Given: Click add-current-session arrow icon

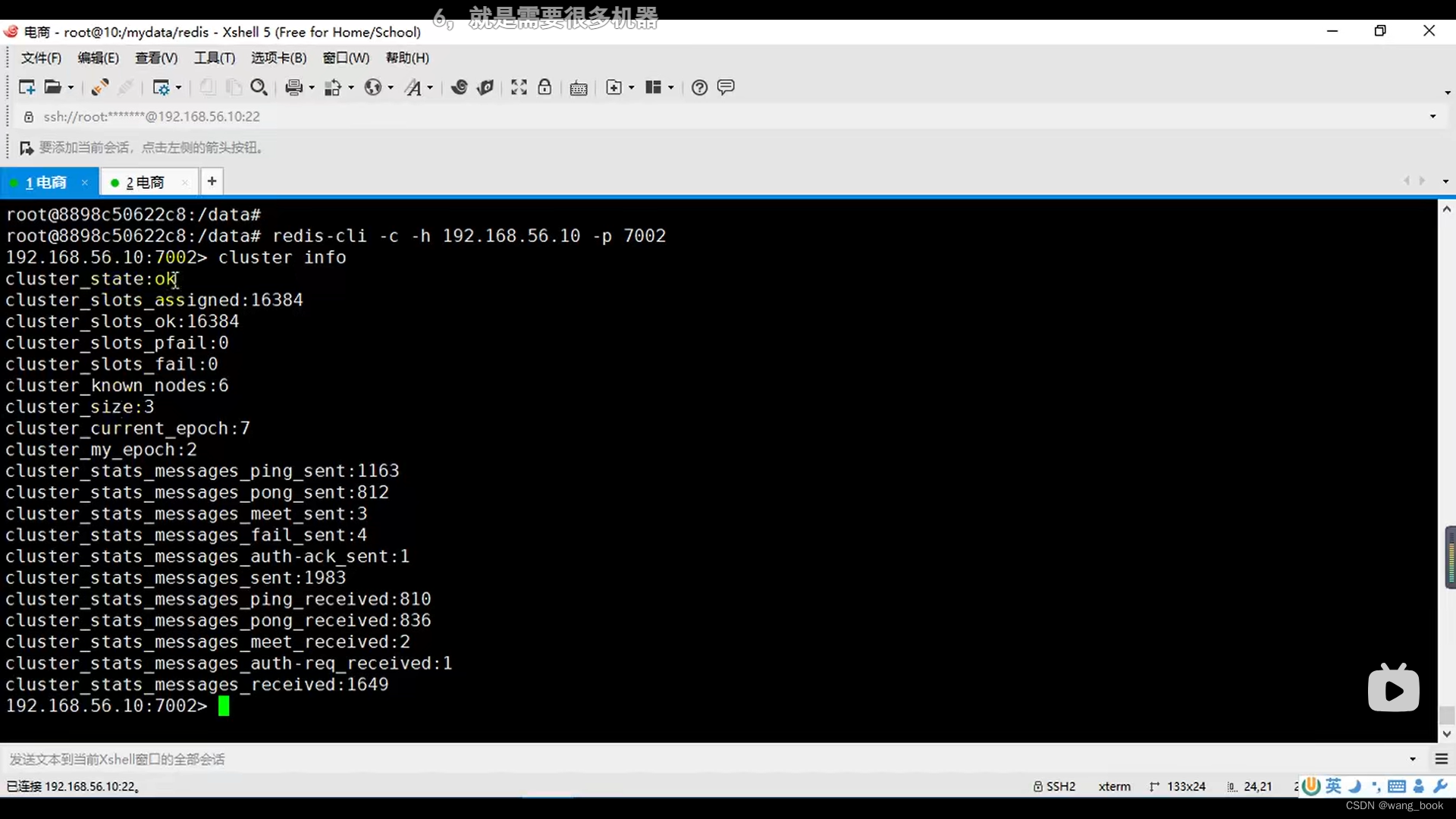Looking at the screenshot, I should coord(27,147).
